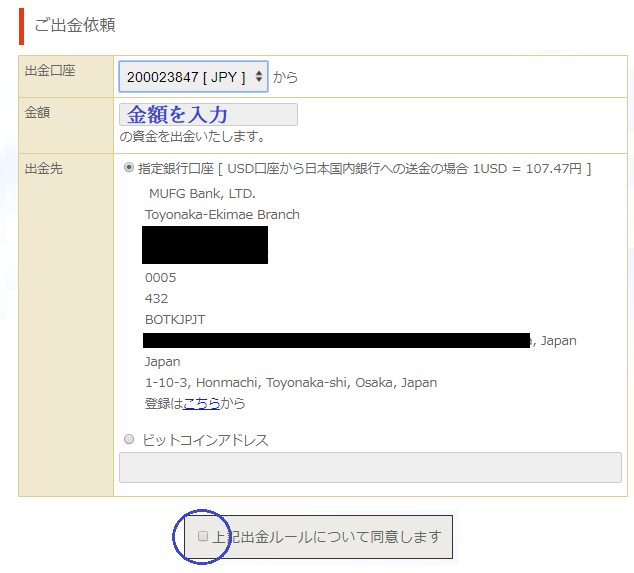Click the 金額 amount input field

pos(208,114)
